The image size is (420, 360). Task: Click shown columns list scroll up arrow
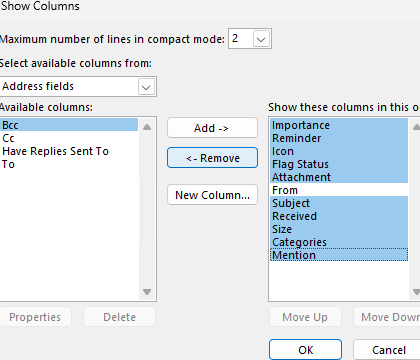coord(416,127)
